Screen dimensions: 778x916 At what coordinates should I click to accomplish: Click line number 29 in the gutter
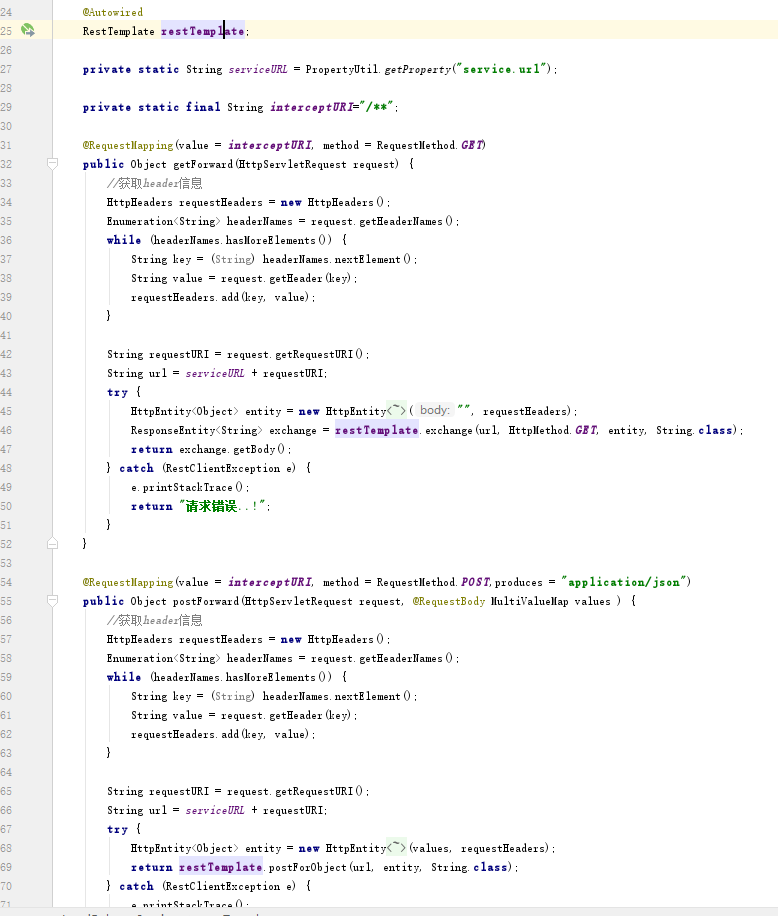[x=7, y=107]
